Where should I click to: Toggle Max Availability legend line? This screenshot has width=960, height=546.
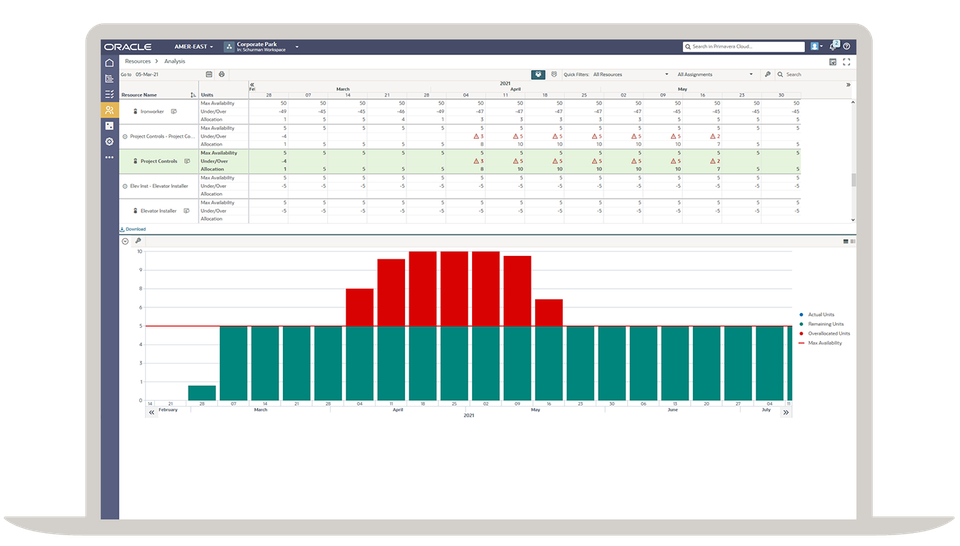(x=801, y=343)
